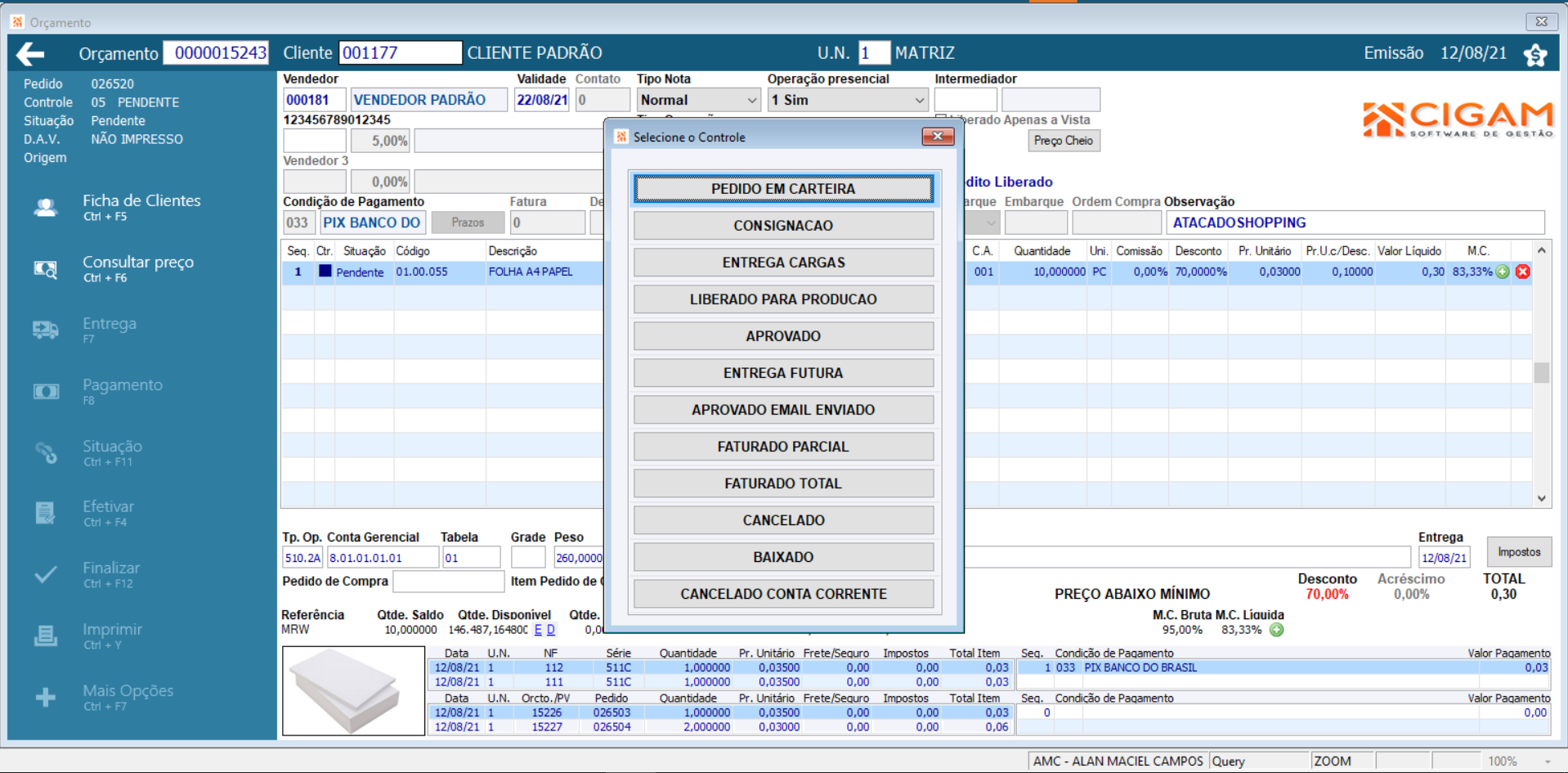The width and height of the screenshot is (1568, 773).
Task: Close the Selecione o Controle dialog
Action: [938, 137]
